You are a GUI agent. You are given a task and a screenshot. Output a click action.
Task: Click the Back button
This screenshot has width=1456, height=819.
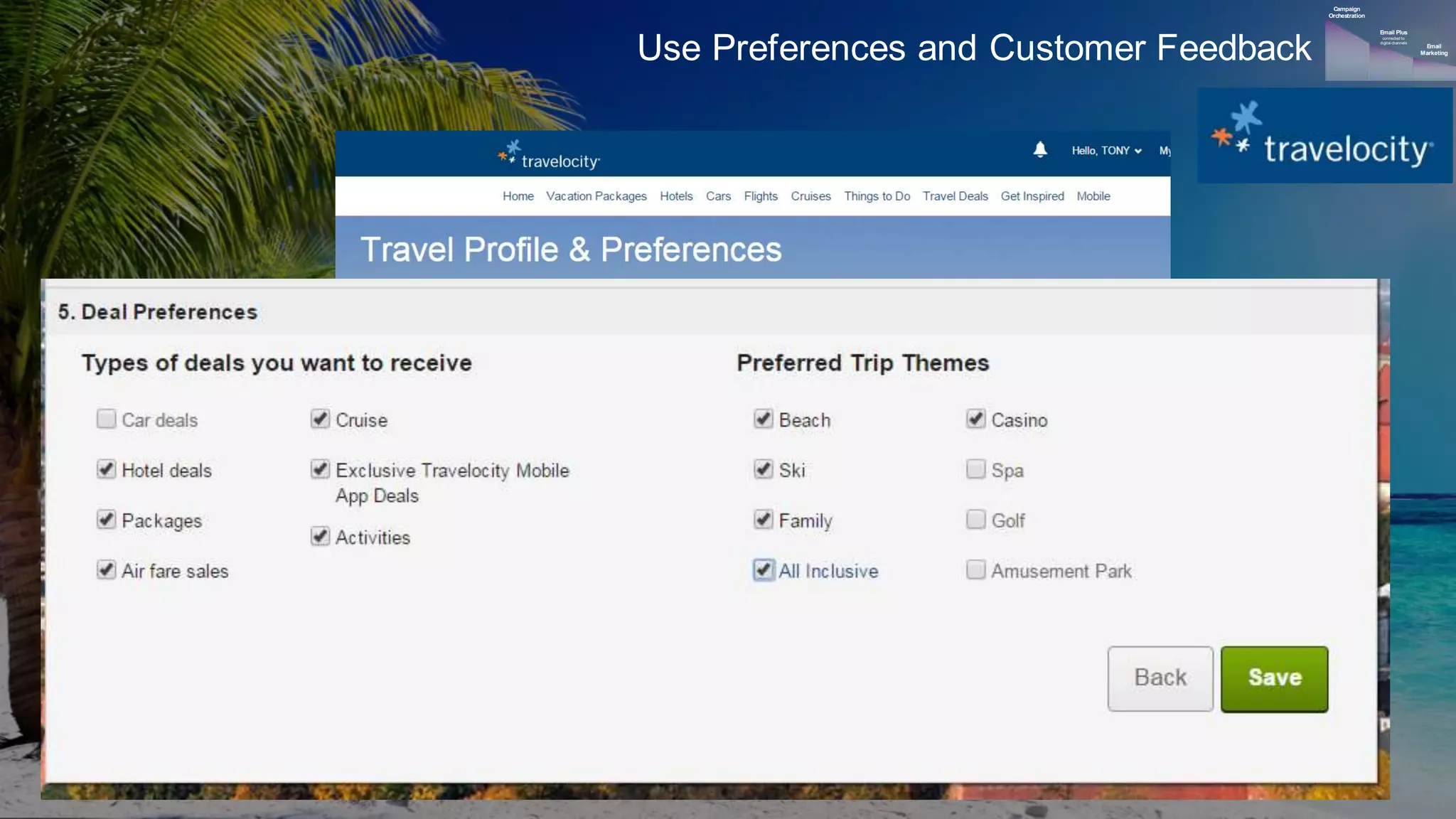1160,678
